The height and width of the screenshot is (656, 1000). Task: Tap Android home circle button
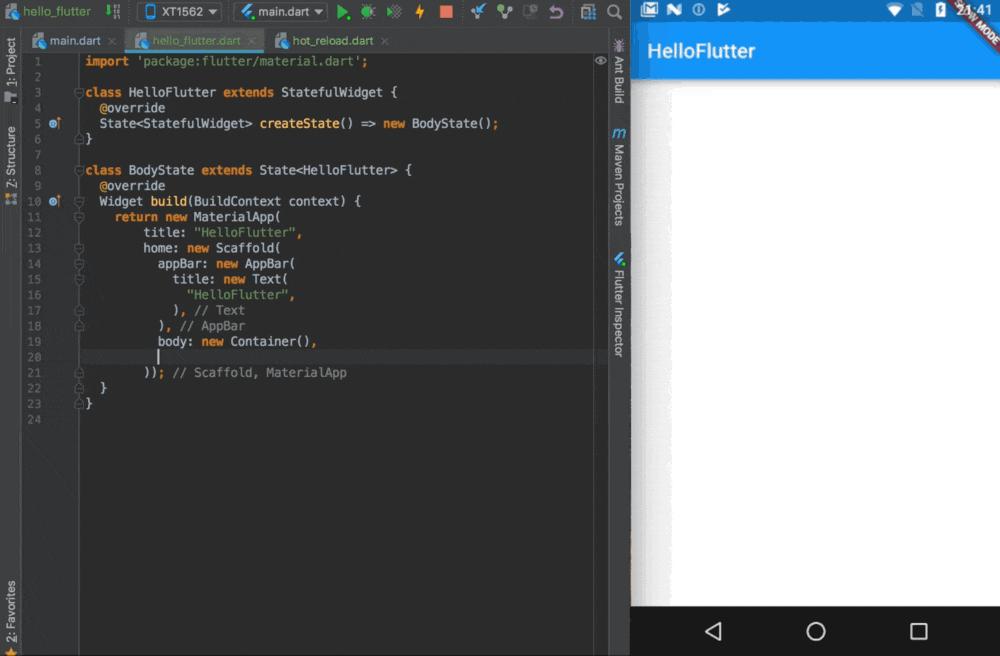[815, 631]
